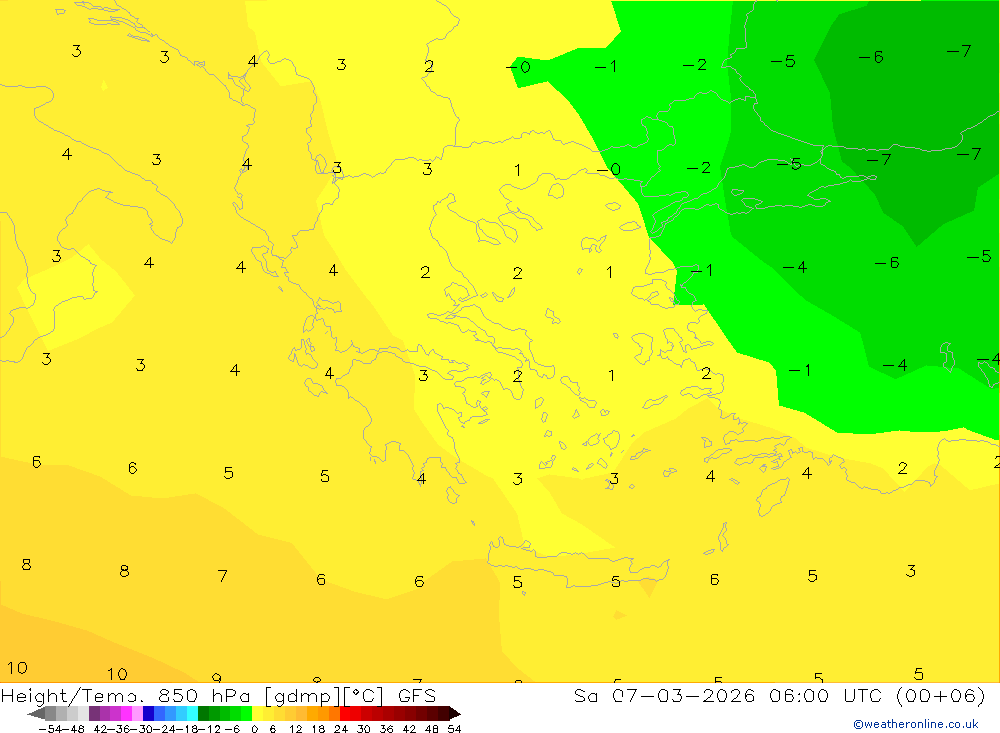The width and height of the screenshot is (1000, 733).
Task: Click the '-54' legend scale label
Action: (x=50, y=729)
